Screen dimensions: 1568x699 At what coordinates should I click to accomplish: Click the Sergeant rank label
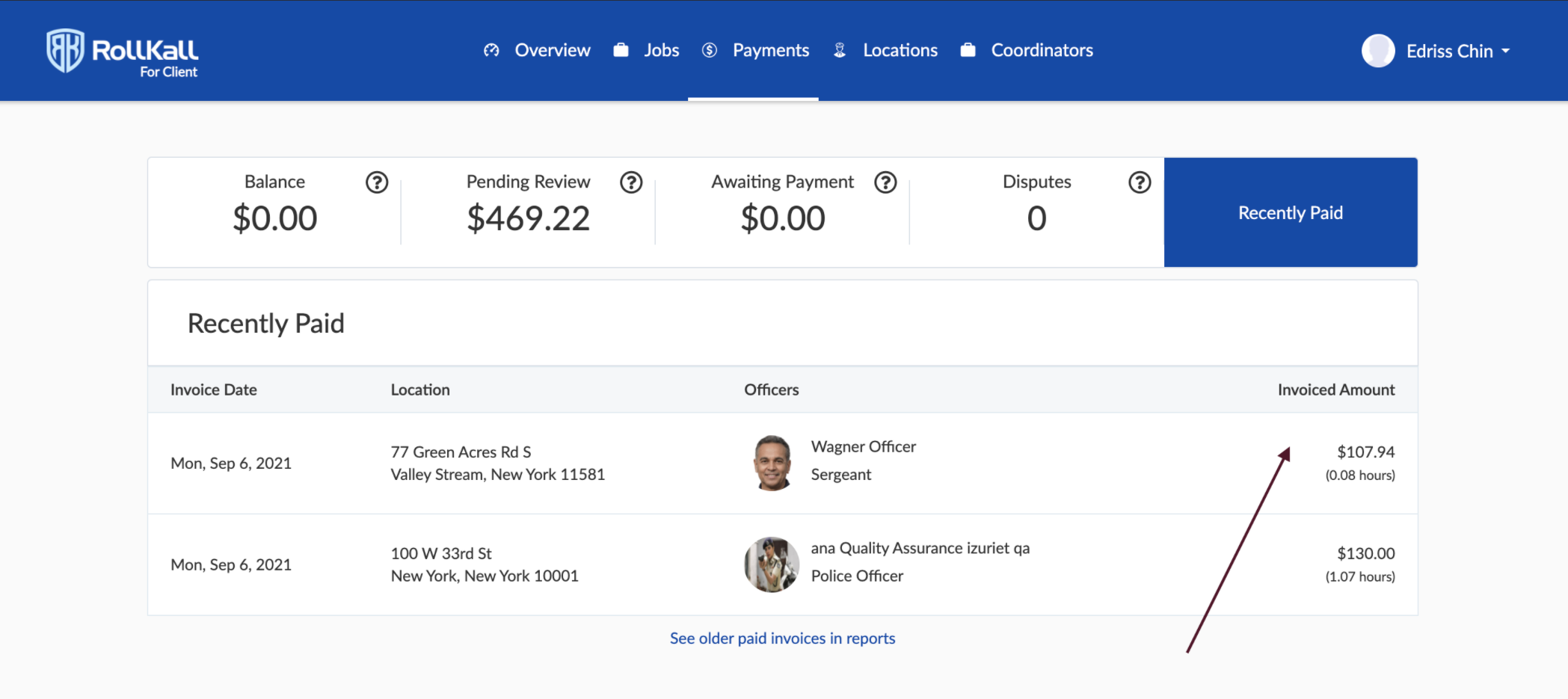[x=841, y=474]
